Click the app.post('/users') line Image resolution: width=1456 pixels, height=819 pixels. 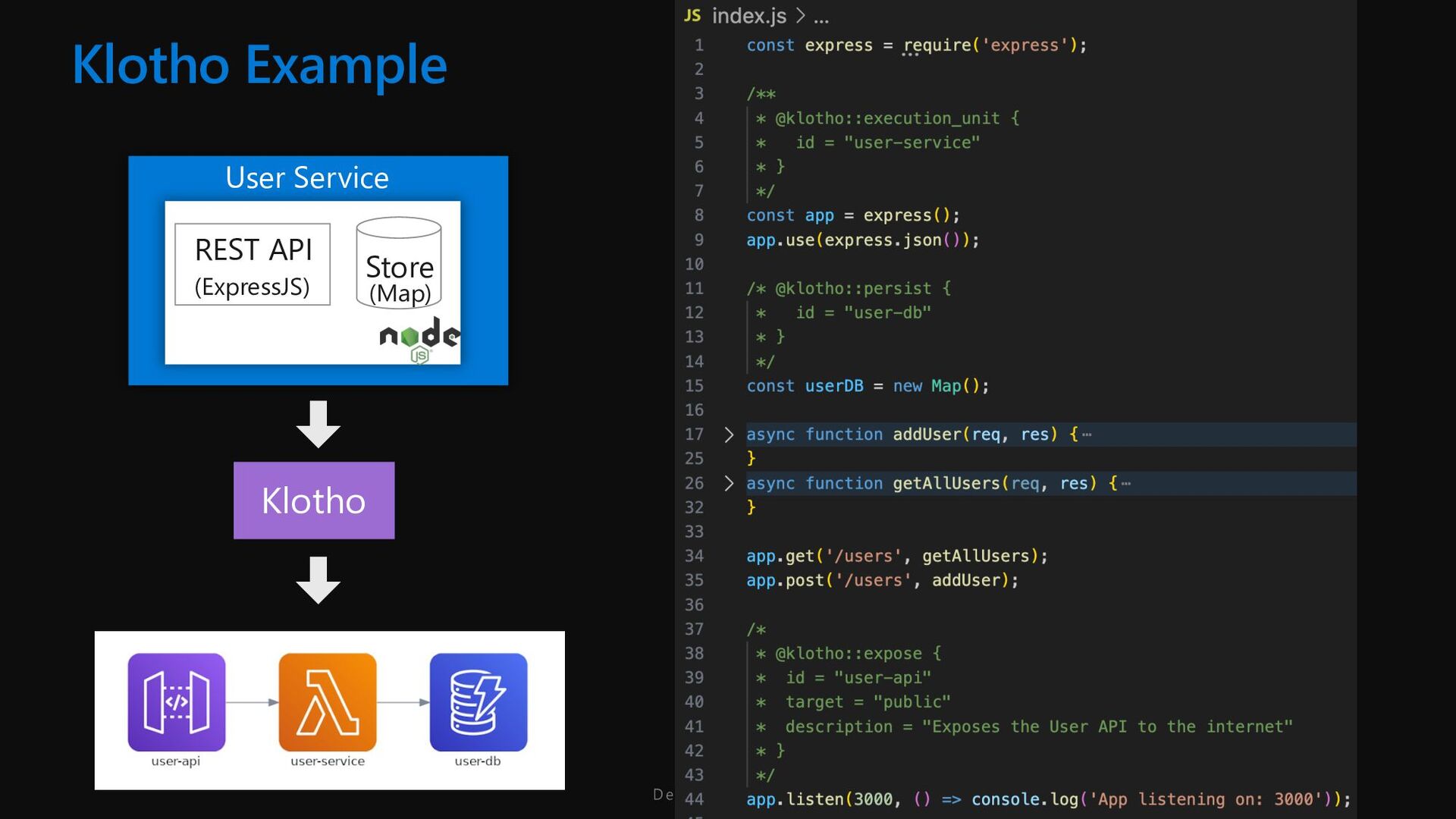[x=883, y=580]
